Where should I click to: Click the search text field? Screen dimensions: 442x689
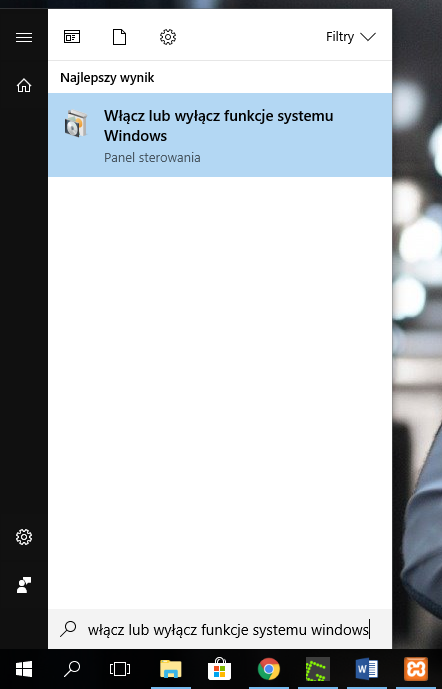[220, 629]
